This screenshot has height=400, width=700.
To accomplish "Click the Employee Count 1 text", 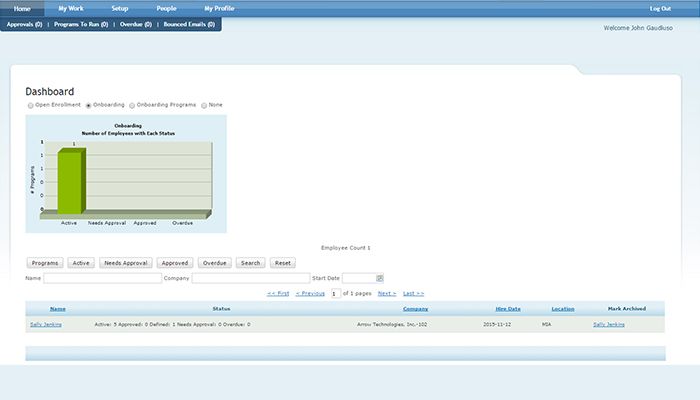I will pyautogui.click(x=346, y=248).
